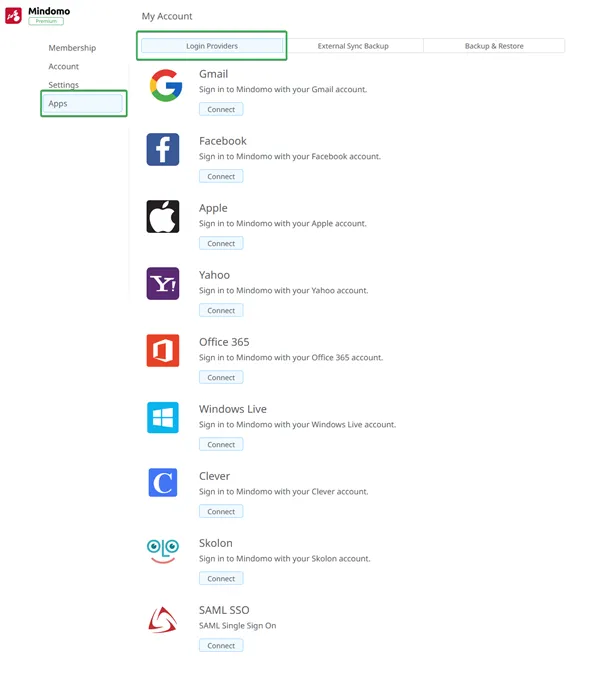The image size is (600, 680).
Task: Switch to the Login Providers tab
Action: [212, 46]
